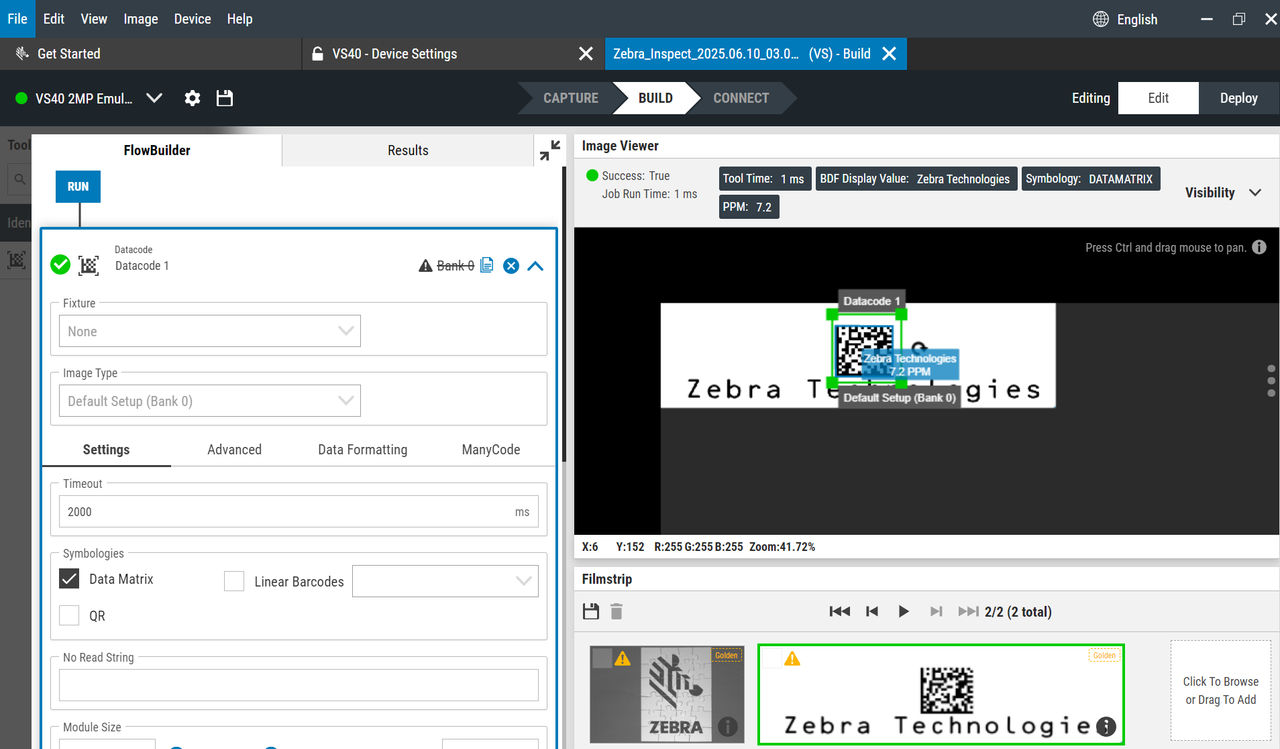Open the Image menu
Viewport: 1280px width, 749px height.
click(141, 19)
